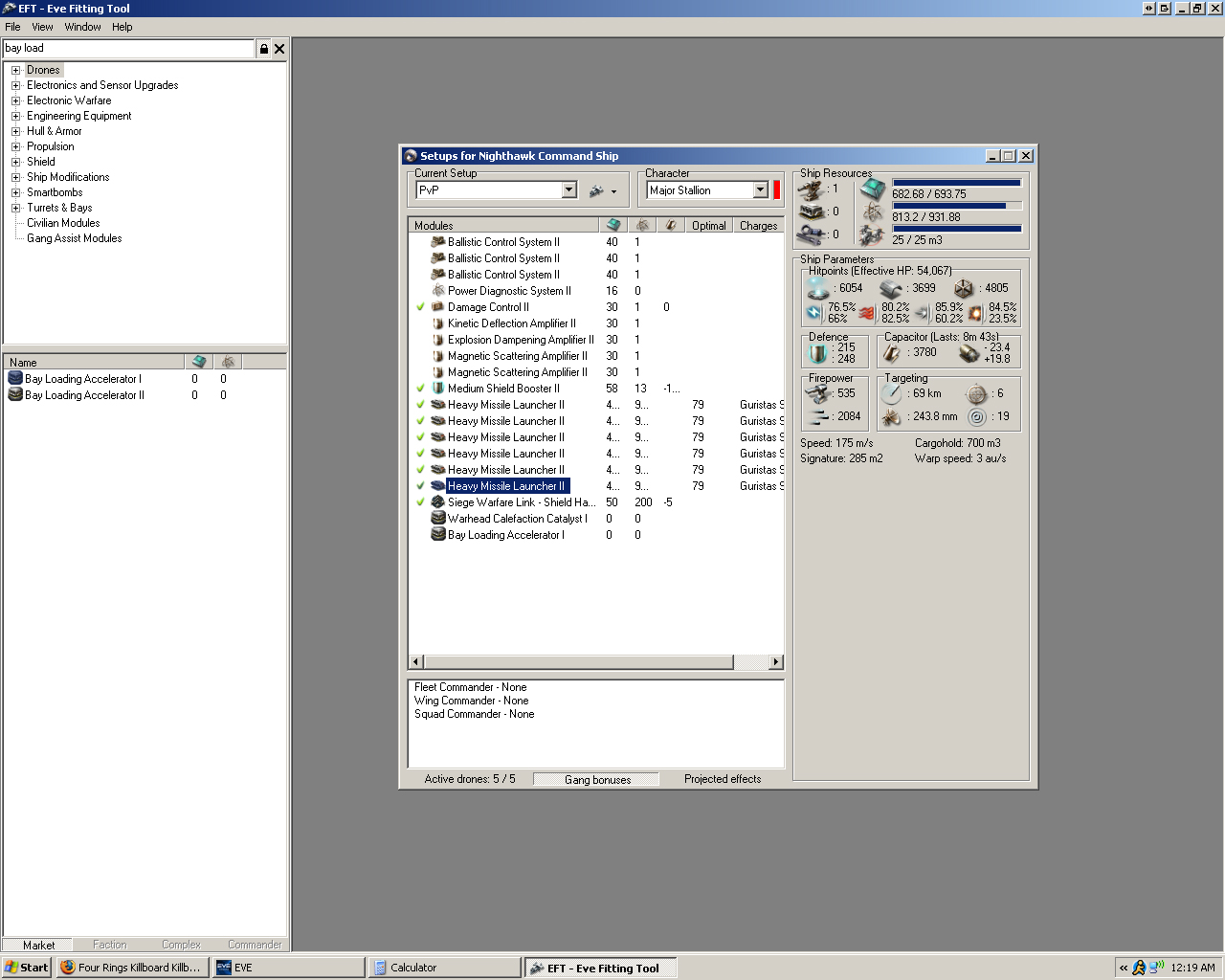The height and width of the screenshot is (980, 1225).
Task: Switch to the EVE taskbar button
Action: [x=288, y=968]
